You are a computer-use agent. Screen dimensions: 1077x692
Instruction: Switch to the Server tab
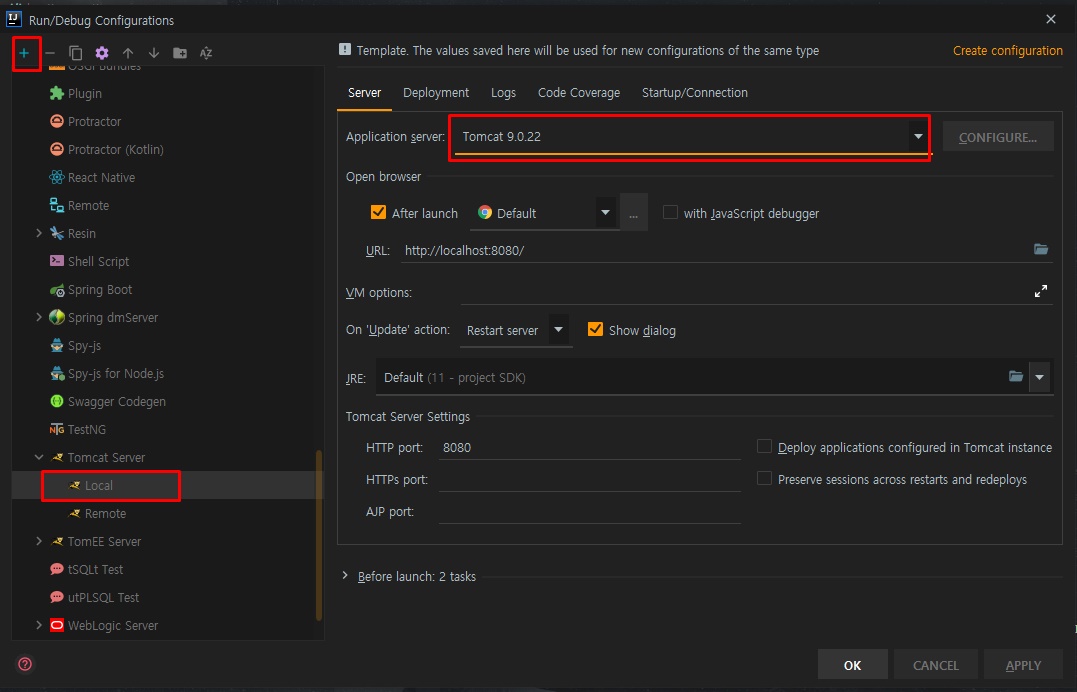click(x=364, y=93)
